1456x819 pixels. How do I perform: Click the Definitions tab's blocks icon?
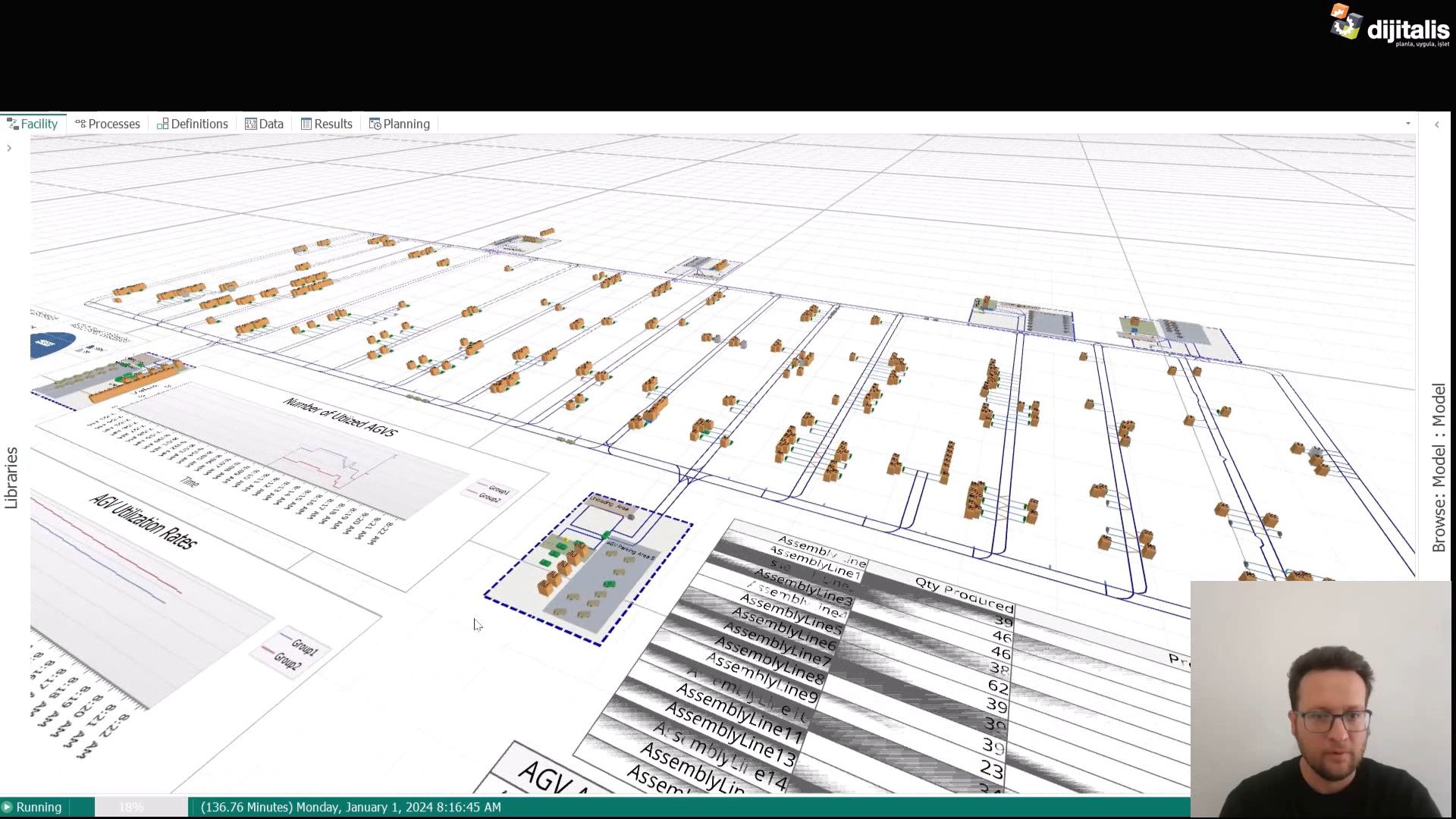[162, 124]
